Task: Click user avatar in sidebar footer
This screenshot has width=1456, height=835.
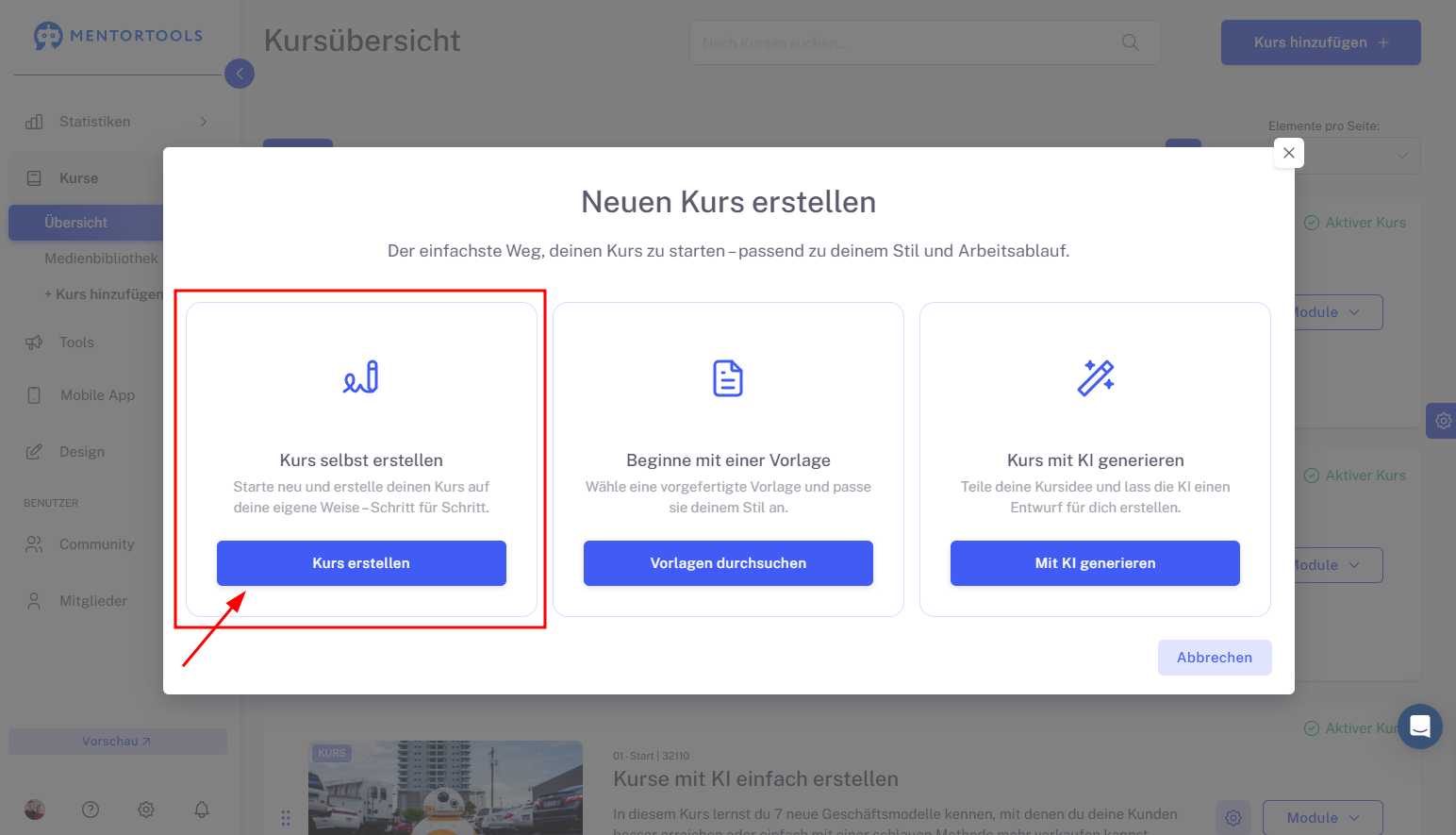Action: coord(35,810)
